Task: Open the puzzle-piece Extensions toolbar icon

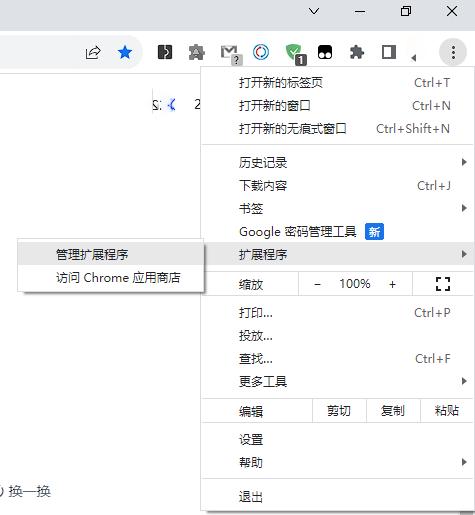Action: [357, 53]
